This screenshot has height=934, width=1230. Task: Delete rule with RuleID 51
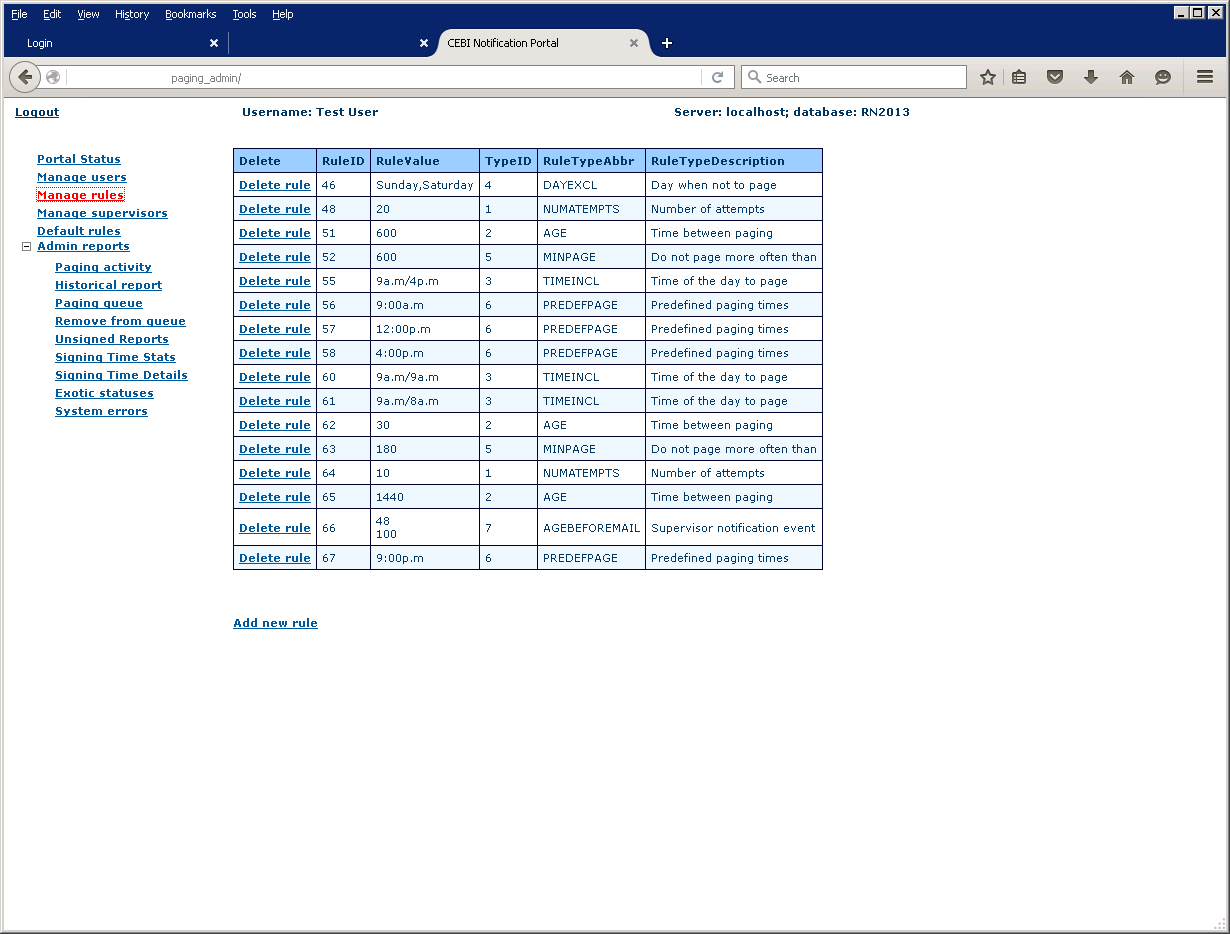[x=275, y=233]
